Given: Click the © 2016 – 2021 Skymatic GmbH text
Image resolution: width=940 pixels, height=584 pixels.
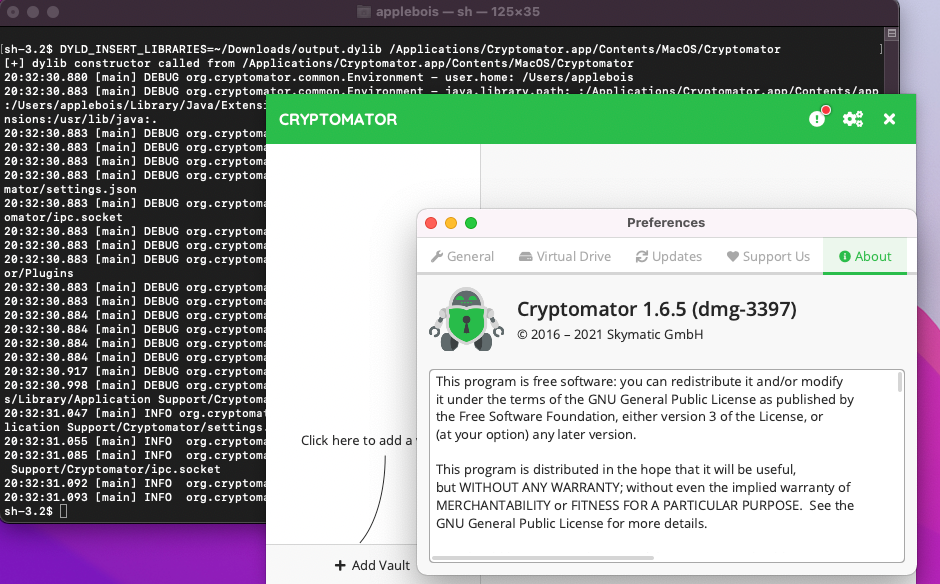Looking at the screenshot, I should coord(610,335).
